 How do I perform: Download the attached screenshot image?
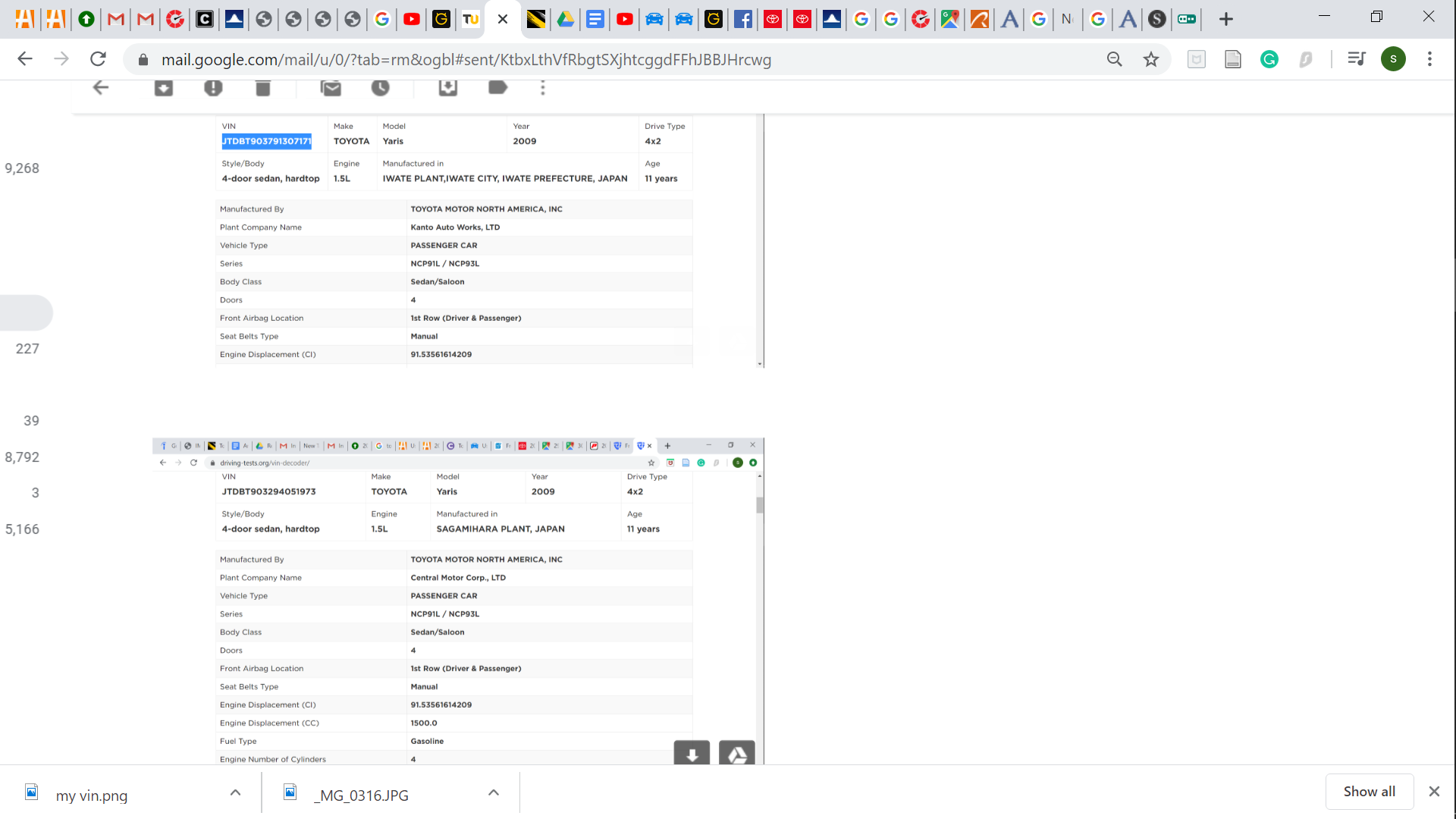[692, 754]
